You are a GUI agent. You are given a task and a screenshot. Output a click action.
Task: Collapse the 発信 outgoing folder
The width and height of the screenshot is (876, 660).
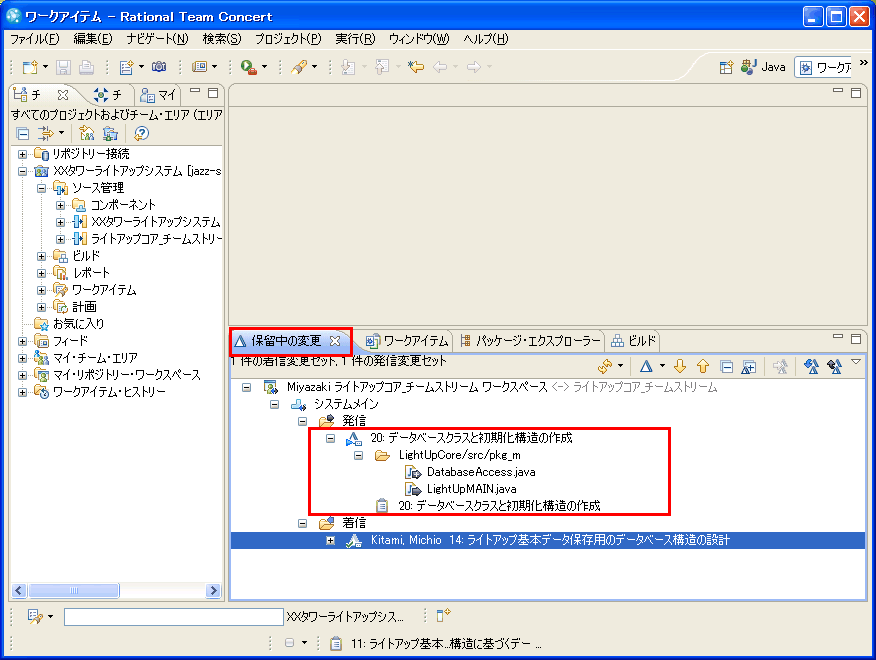click(x=302, y=421)
